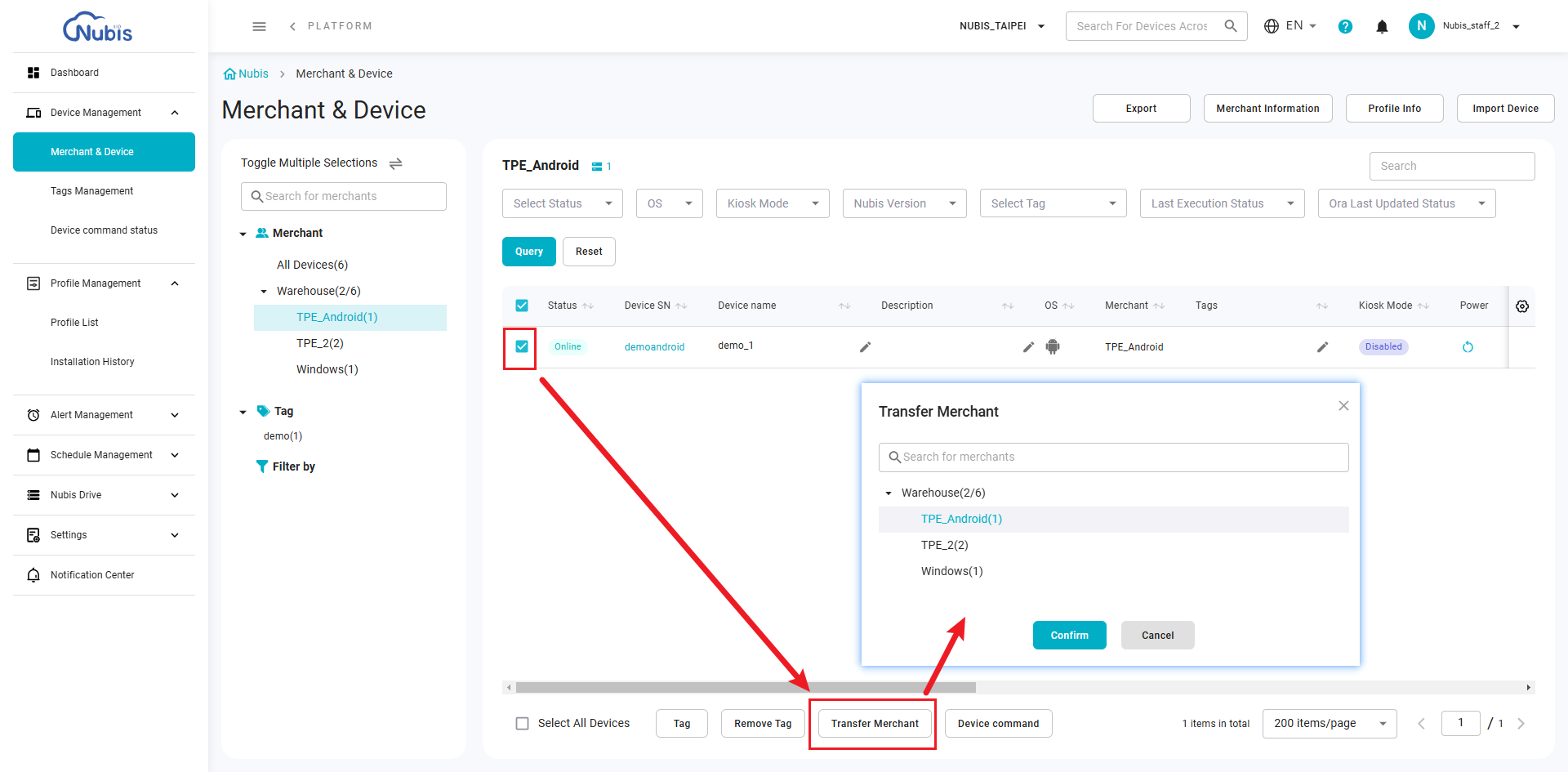The width and height of the screenshot is (1568, 772).
Task: Click the Confirm button in the dialog
Action: [x=1069, y=636]
